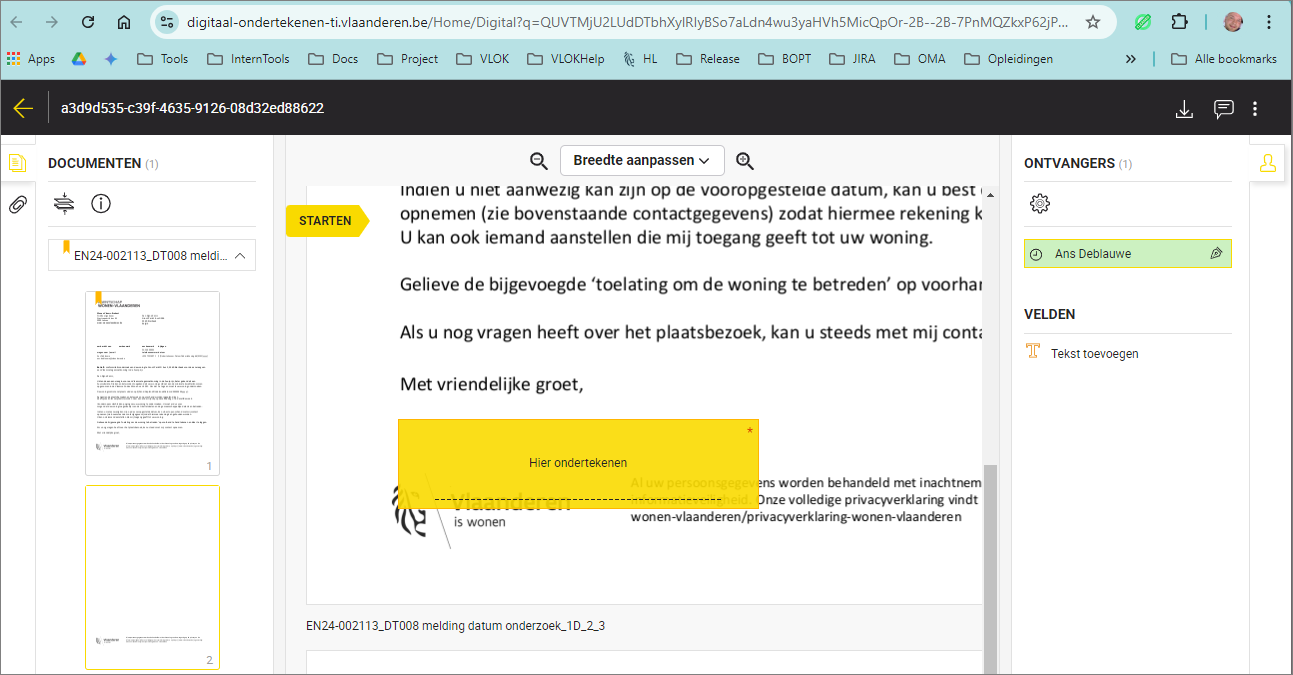Toggle the recipients panel person icon

(1268, 163)
